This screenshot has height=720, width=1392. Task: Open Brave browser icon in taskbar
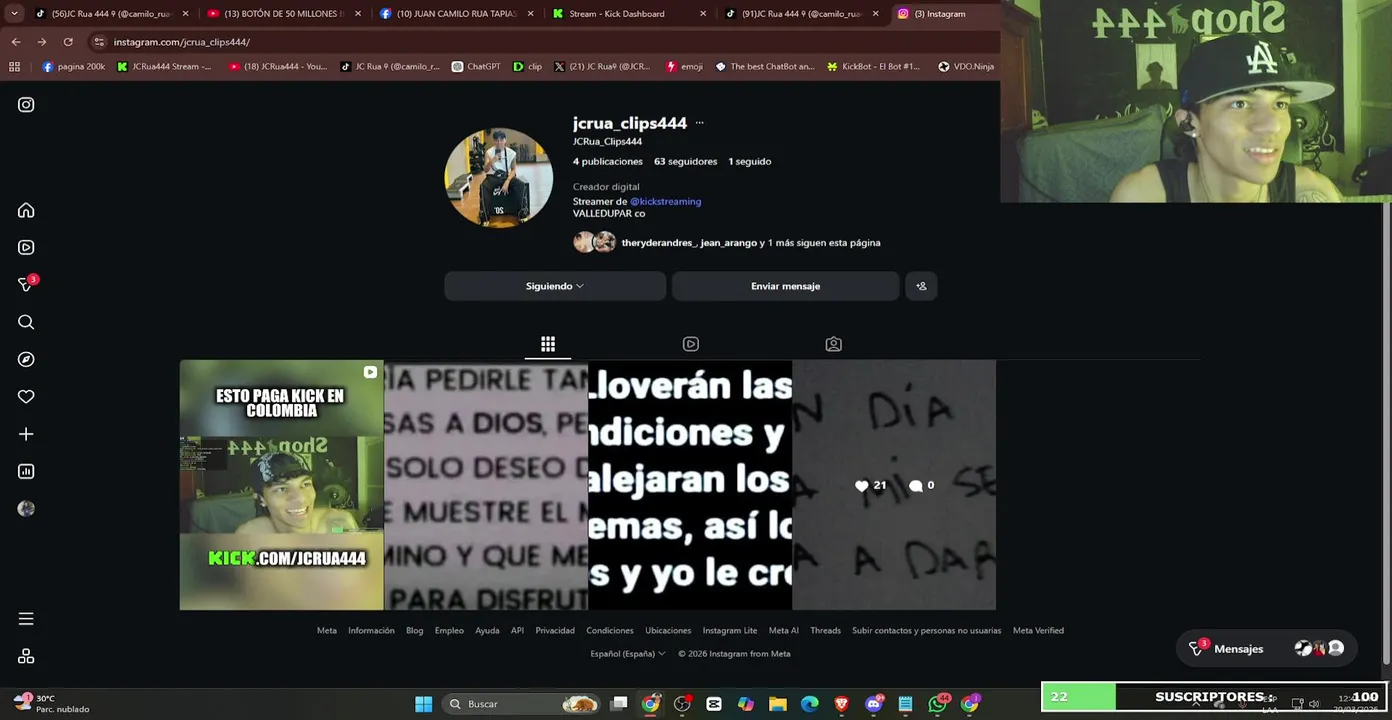[842, 704]
